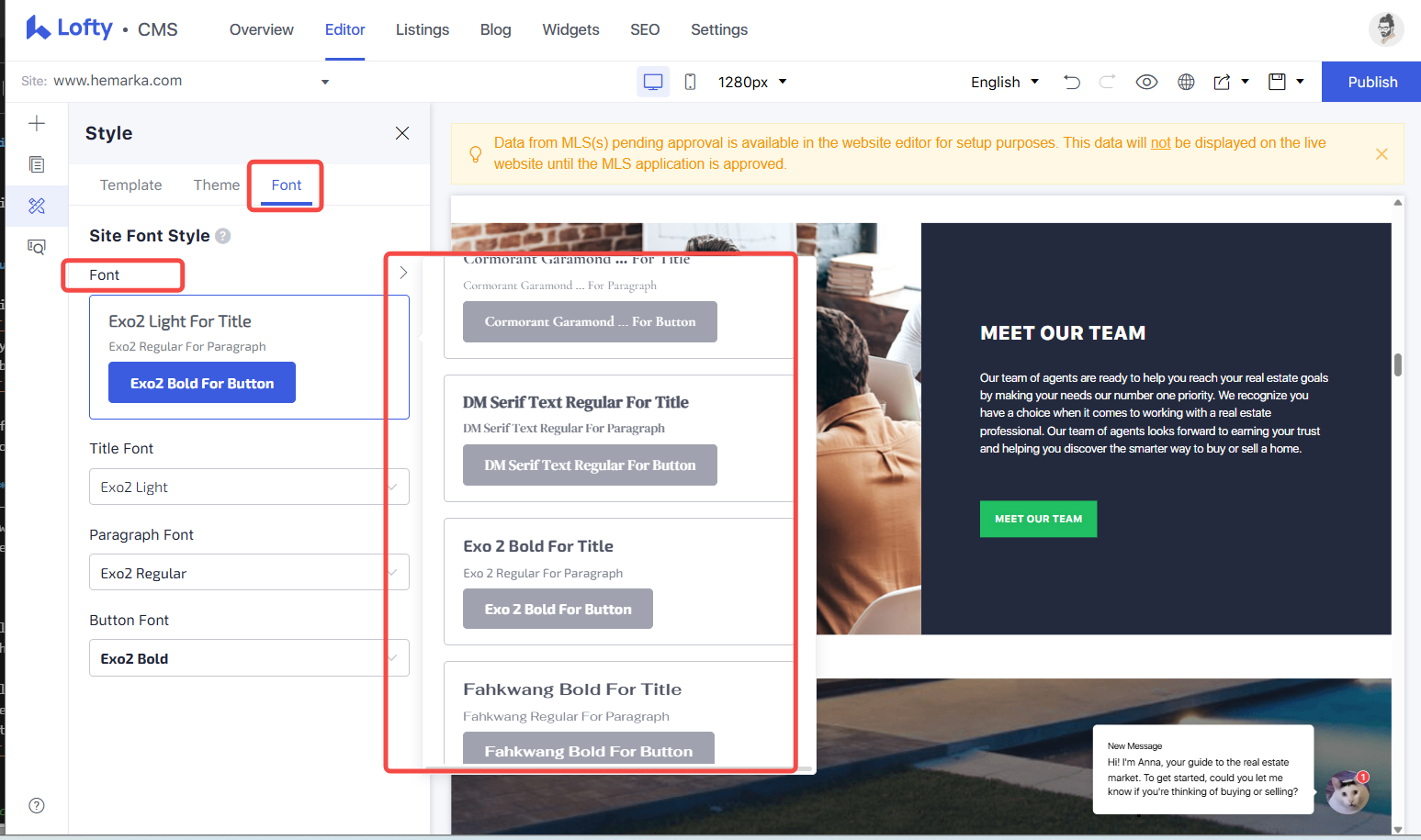Open the globe site settings icon
Image resolution: width=1421 pixels, height=840 pixels.
click(x=1186, y=82)
